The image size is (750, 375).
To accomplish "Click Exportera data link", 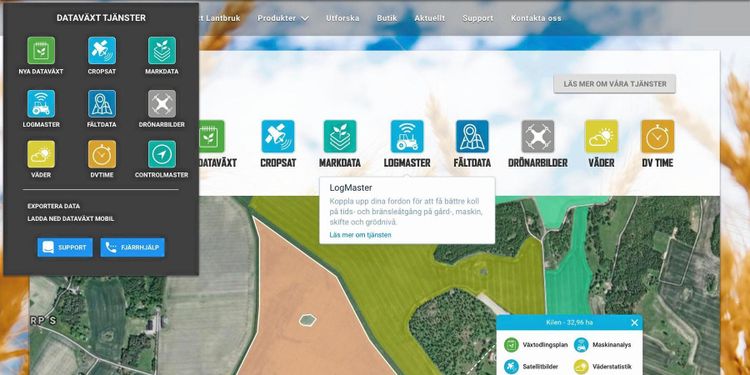I will point(54,206).
